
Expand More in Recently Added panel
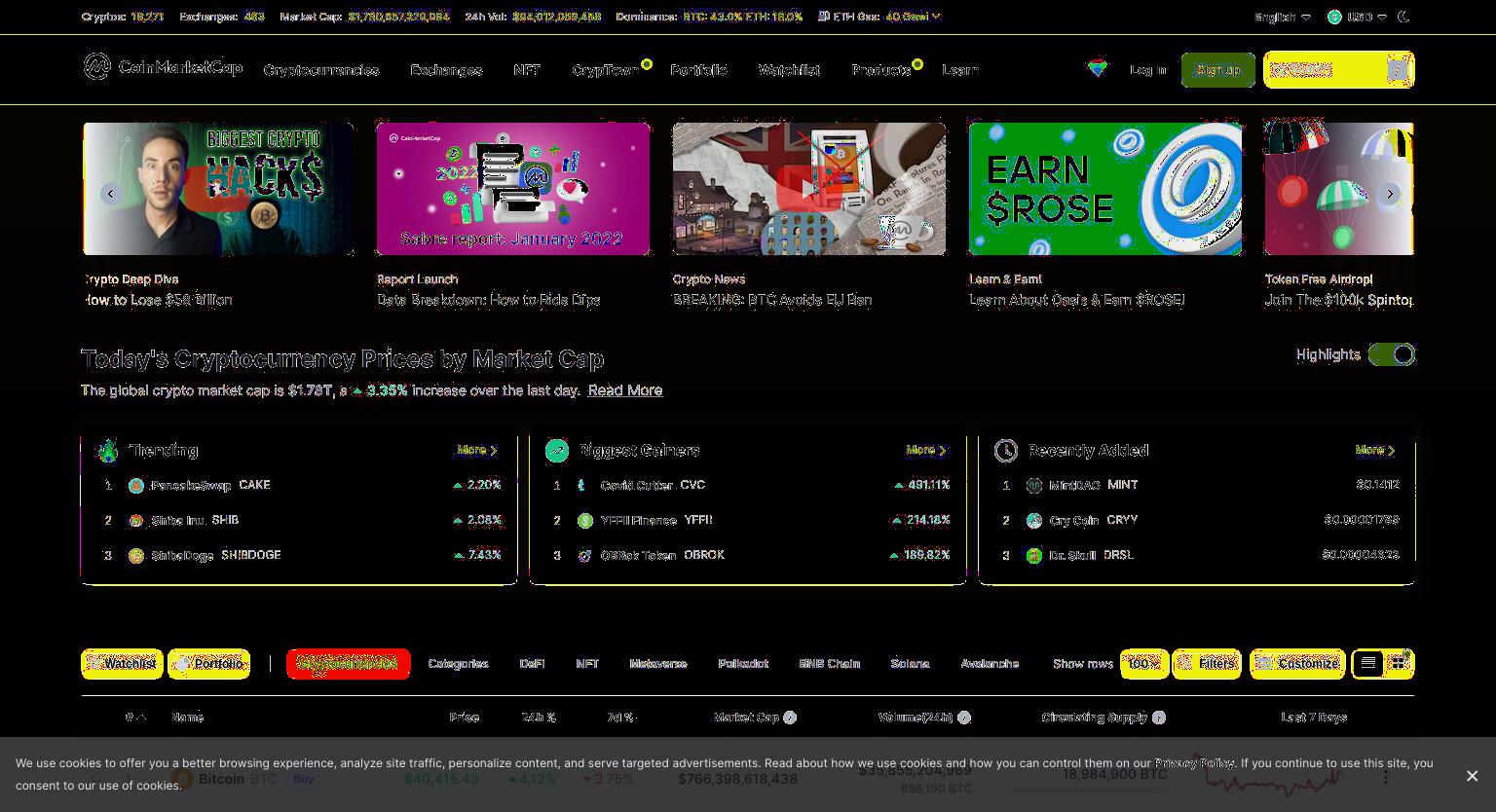point(1376,450)
